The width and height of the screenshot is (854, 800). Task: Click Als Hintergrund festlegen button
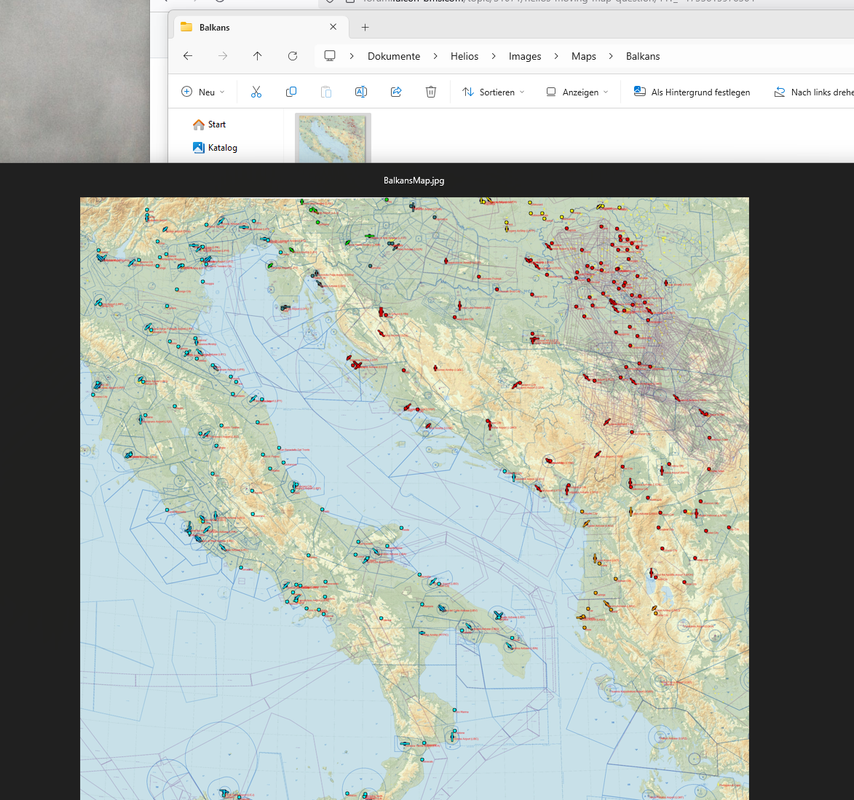point(692,92)
